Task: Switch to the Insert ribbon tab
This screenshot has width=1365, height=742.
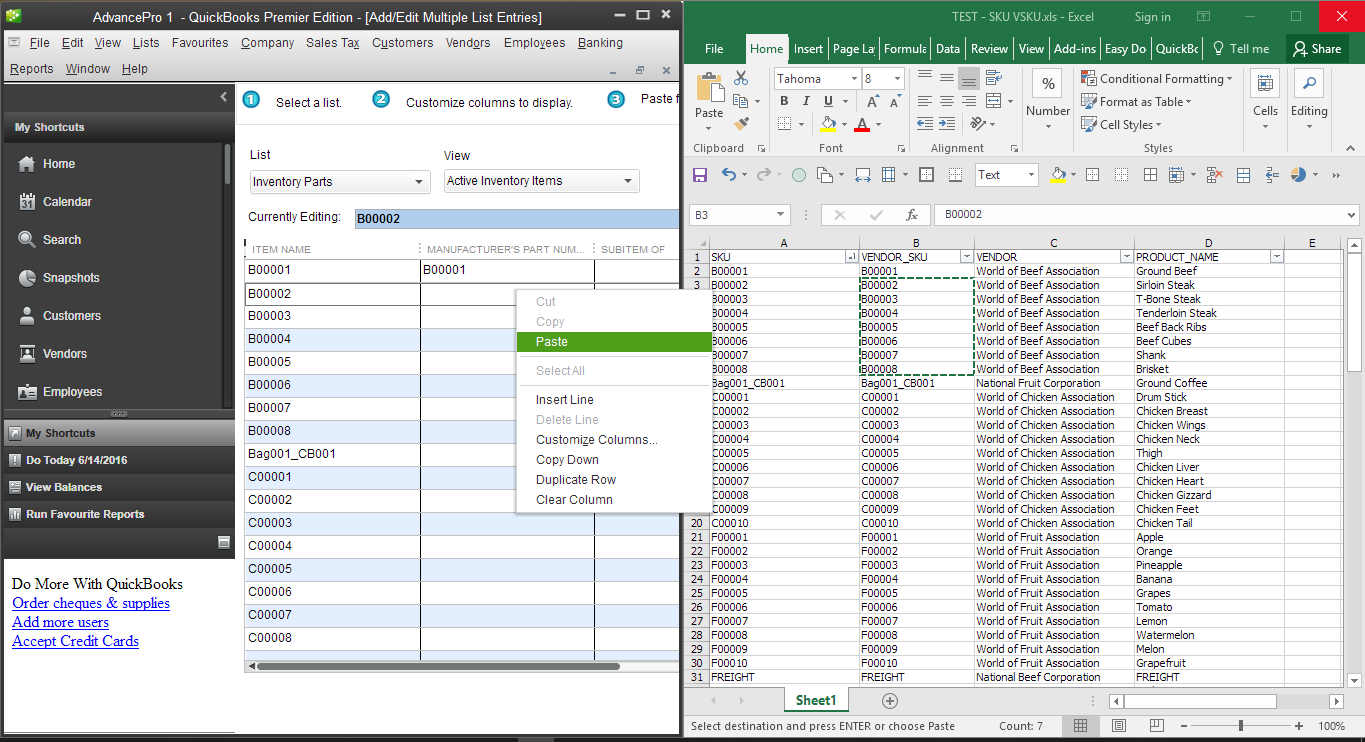Action: coord(808,49)
